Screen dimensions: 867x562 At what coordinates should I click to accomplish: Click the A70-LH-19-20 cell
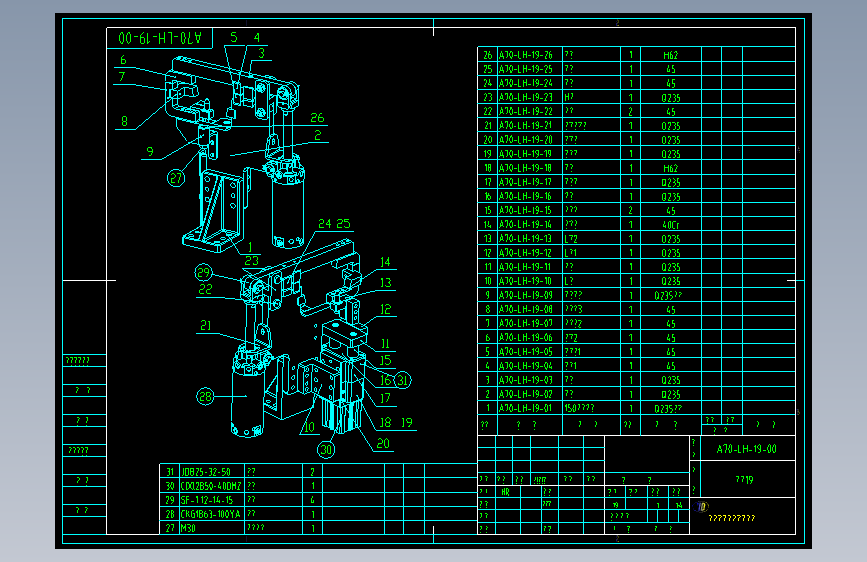pos(525,140)
